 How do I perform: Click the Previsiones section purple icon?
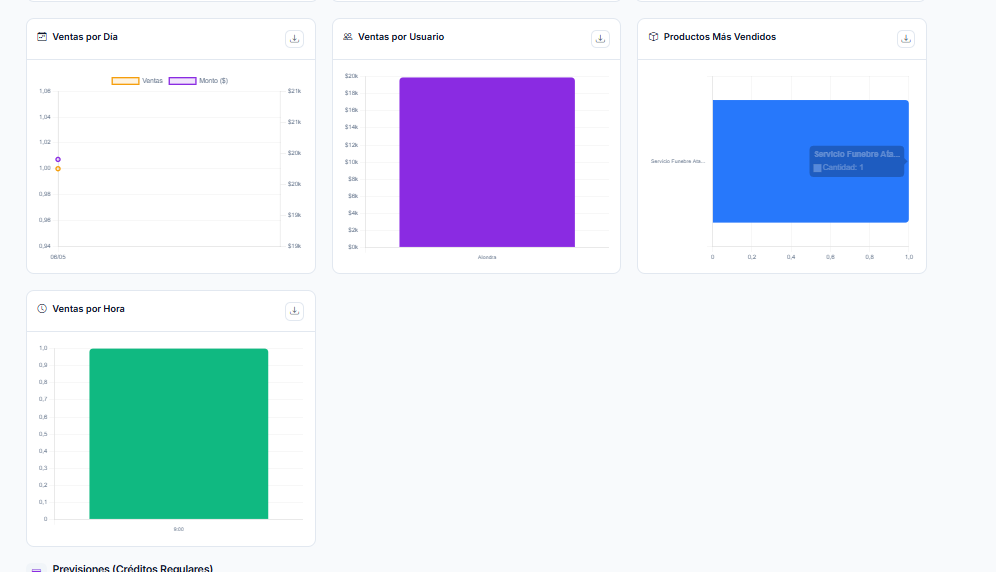pos(36,569)
